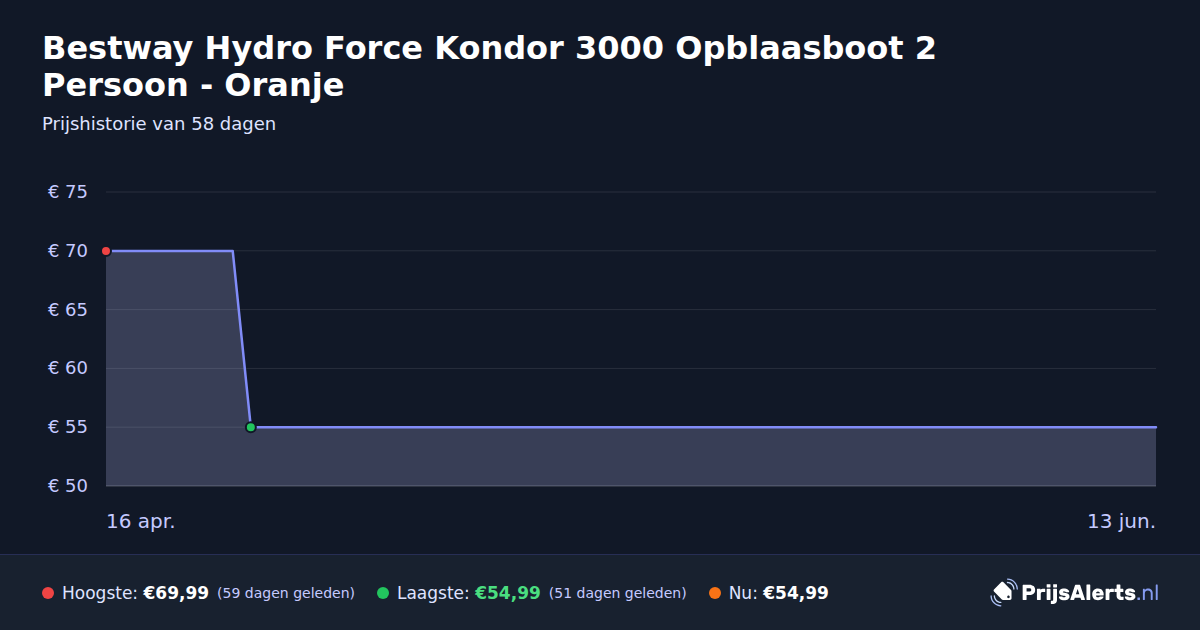This screenshot has height=630, width=1200.
Task: Click the green lowest-price dot on chart
Action: (x=251, y=427)
